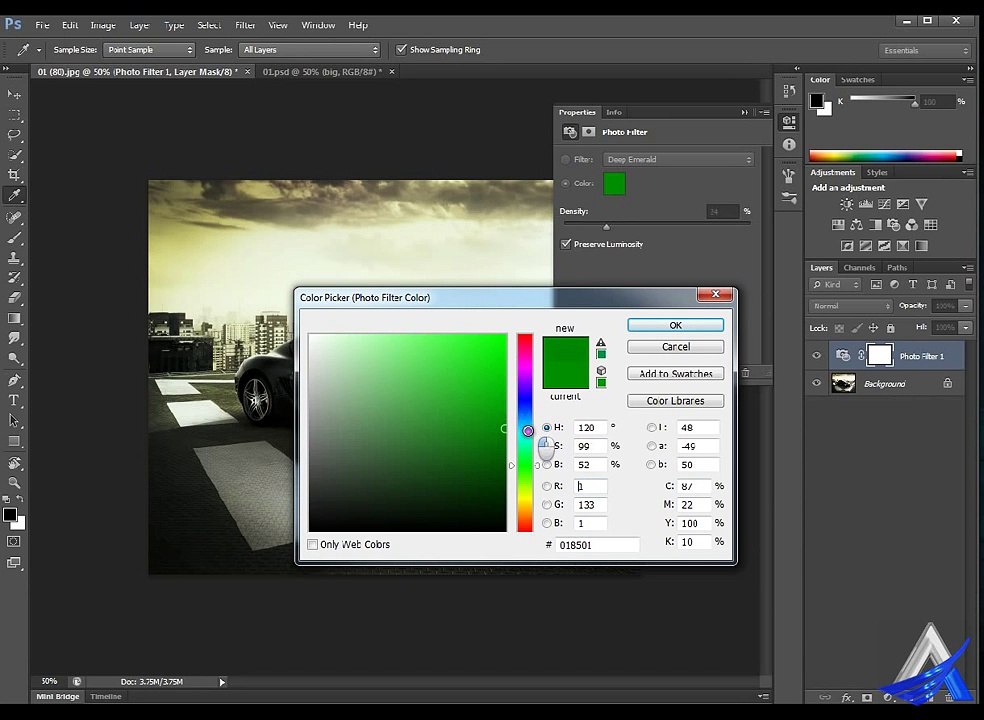The height and width of the screenshot is (720, 984).
Task: Switch to the 01.psd document tab
Action: [x=322, y=72]
